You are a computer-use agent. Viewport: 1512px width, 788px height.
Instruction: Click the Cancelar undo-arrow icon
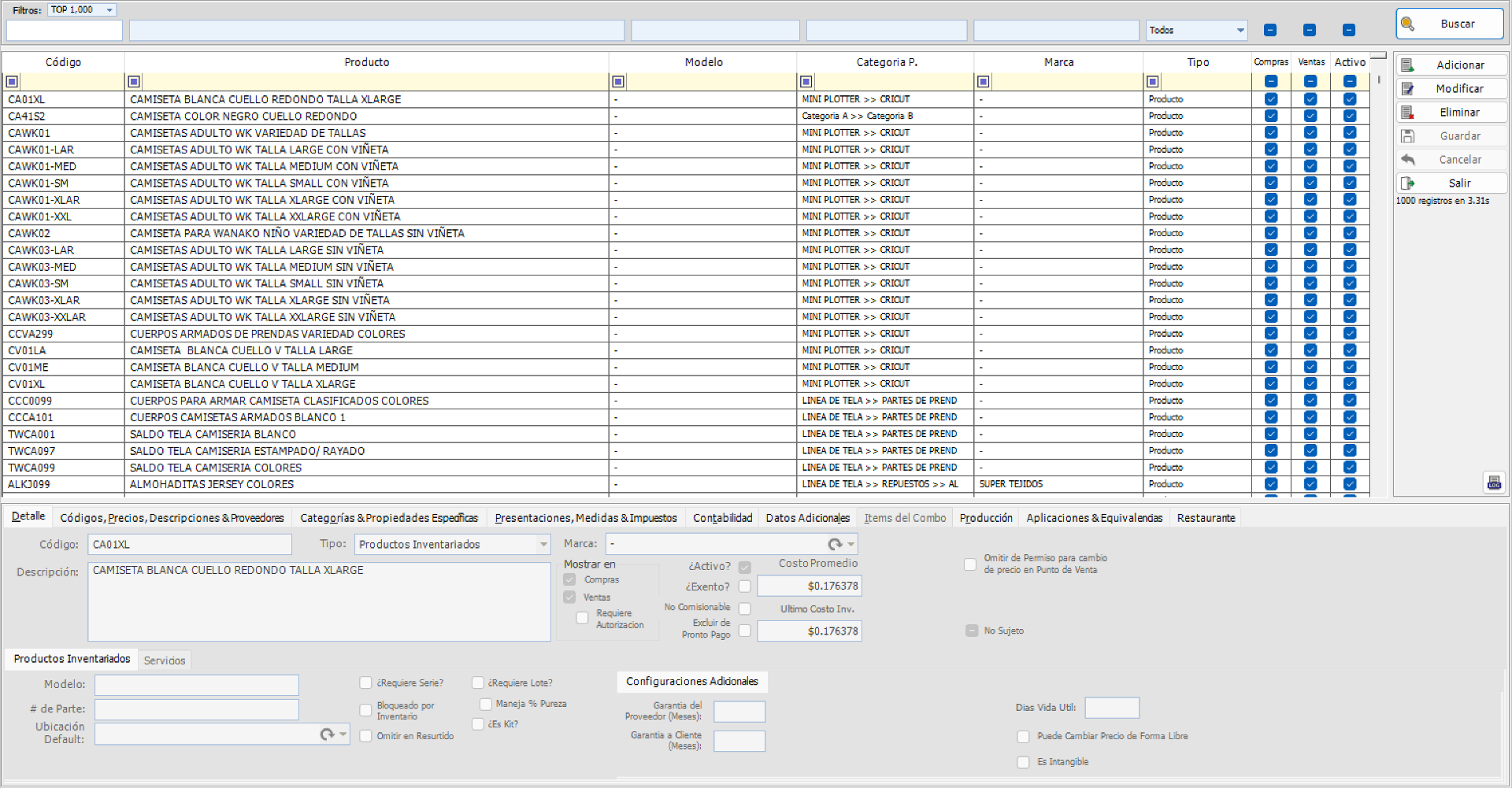[1407, 159]
